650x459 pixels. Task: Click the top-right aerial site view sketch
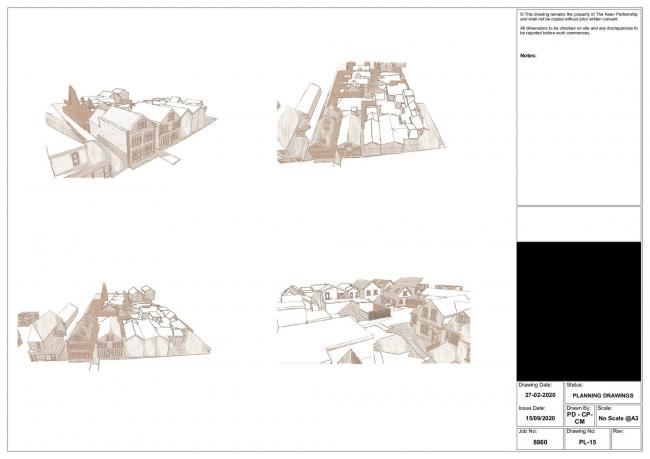(358, 112)
